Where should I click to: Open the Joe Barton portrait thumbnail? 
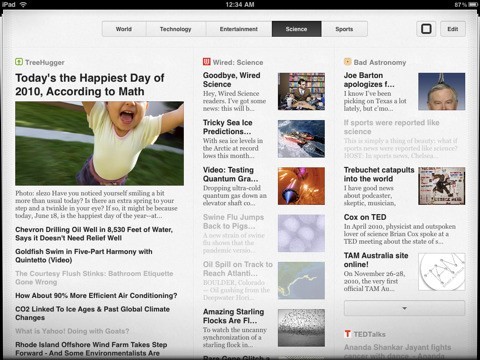[x=442, y=91]
